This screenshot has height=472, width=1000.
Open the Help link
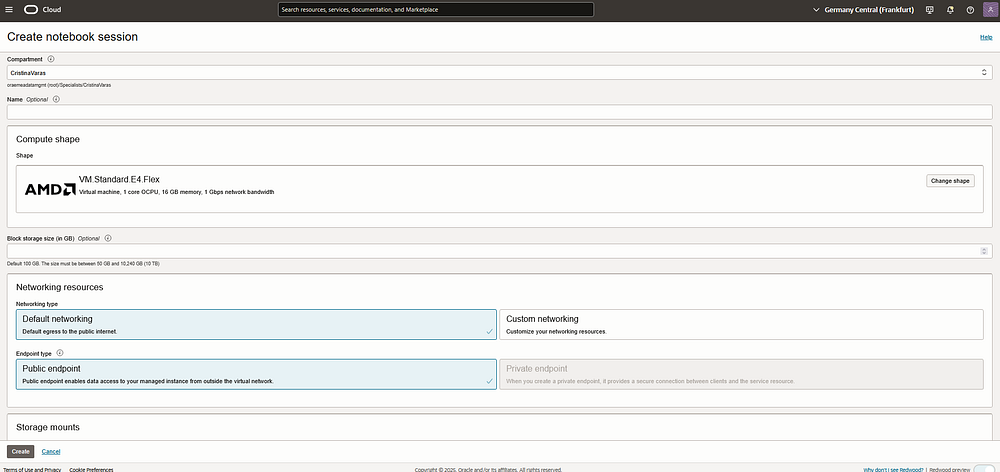986,38
